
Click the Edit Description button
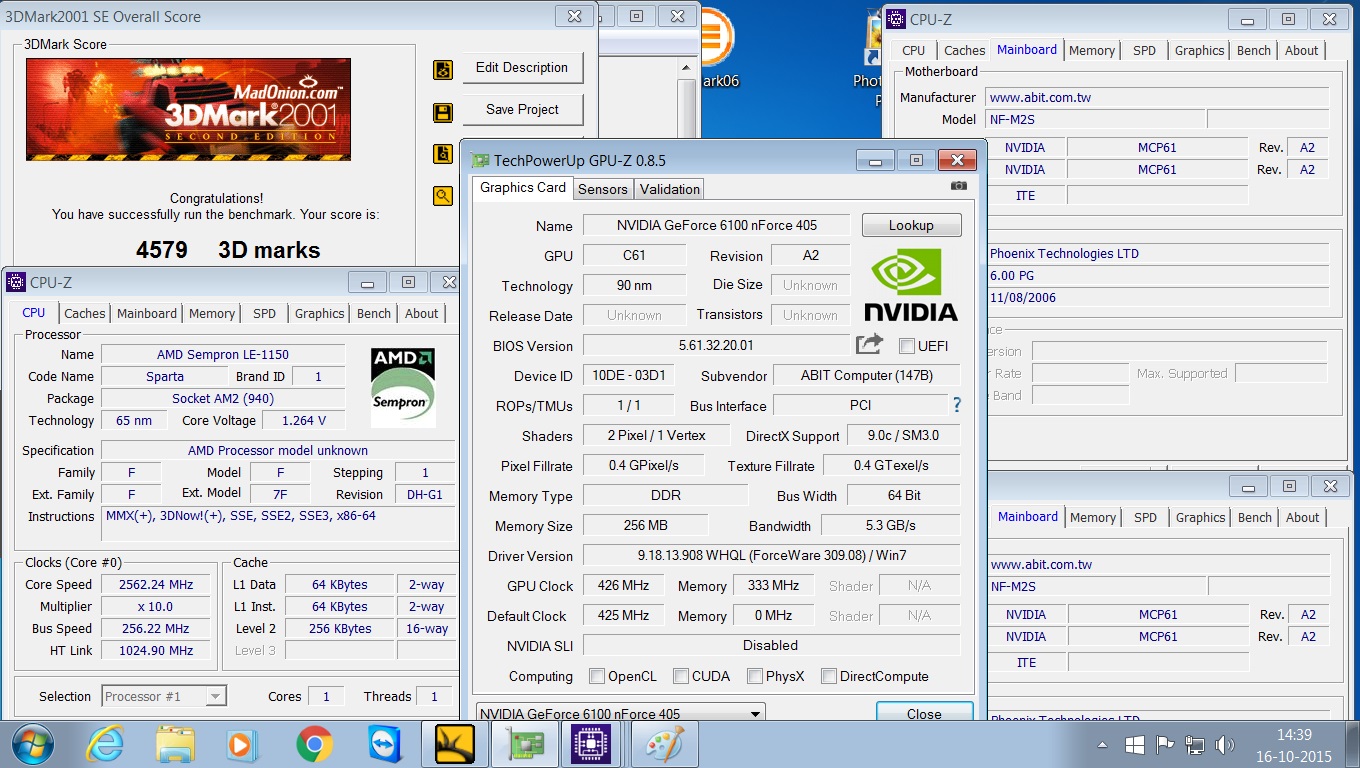(x=522, y=67)
